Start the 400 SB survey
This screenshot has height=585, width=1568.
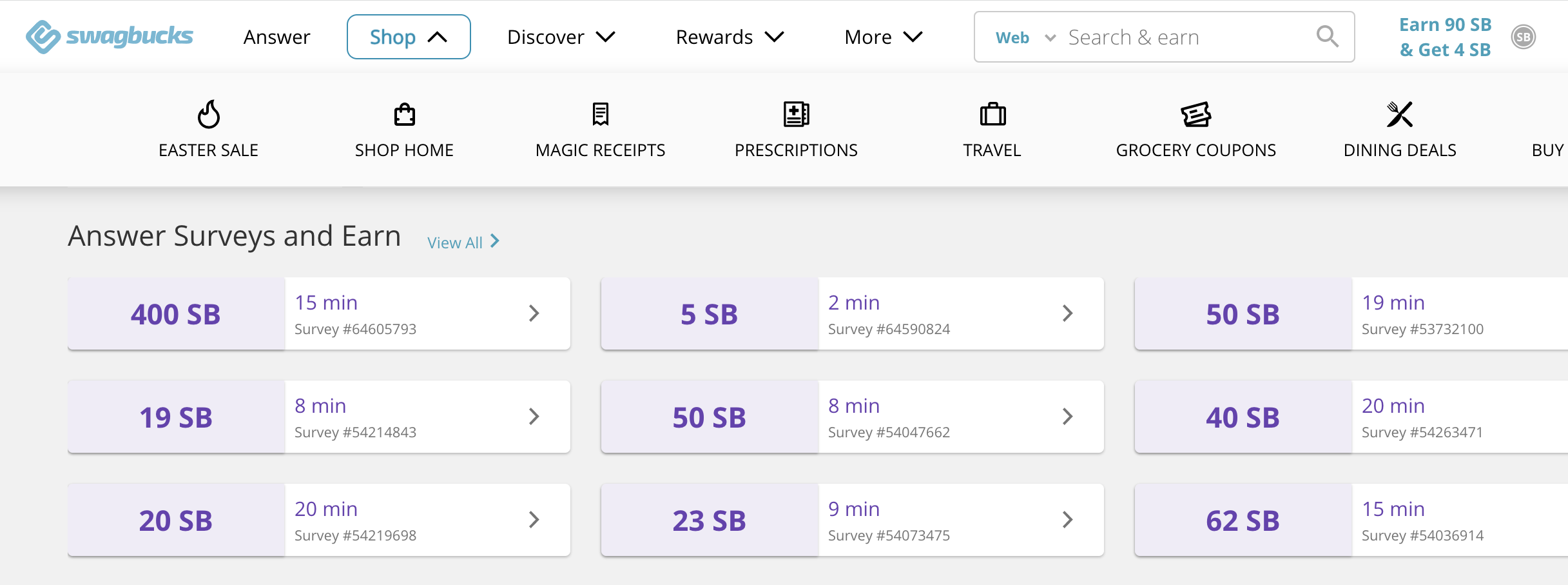point(319,314)
